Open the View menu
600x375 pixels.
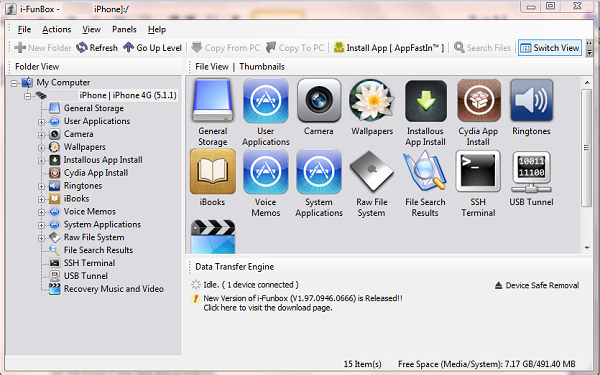[91, 29]
